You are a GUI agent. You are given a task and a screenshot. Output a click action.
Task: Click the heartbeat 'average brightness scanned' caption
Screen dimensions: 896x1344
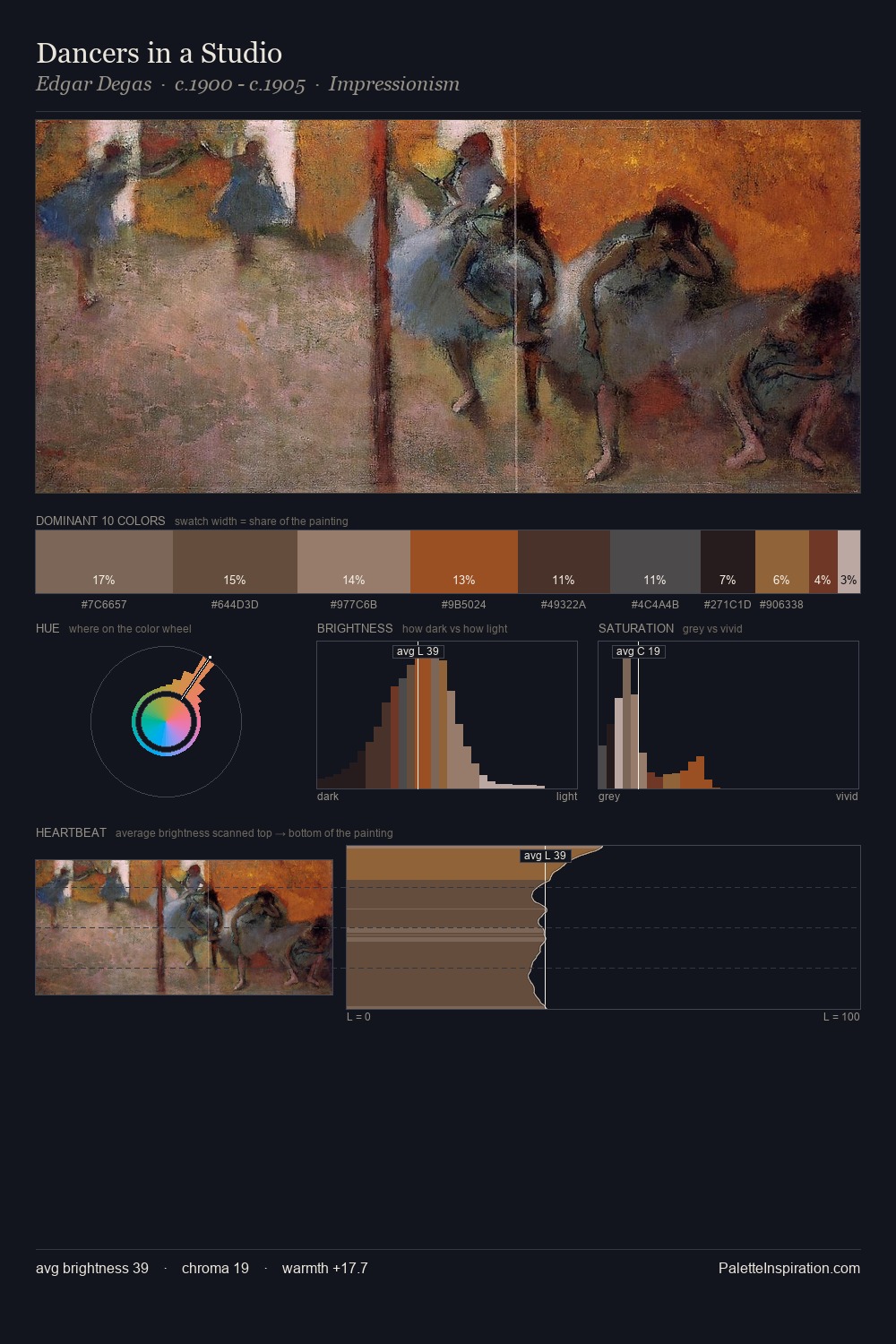(x=254, y=833)
